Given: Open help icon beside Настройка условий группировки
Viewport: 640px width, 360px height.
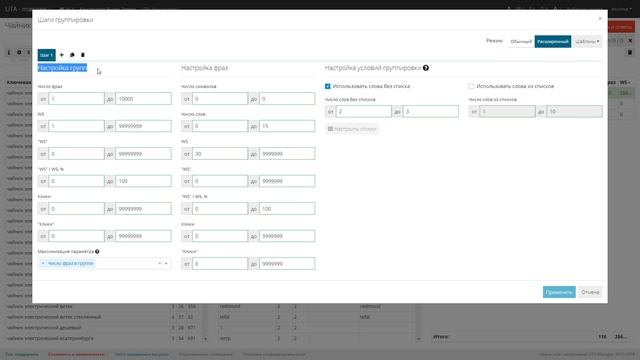Looking at the screenshot, I should pyautogui.click(x=426, y=68).
